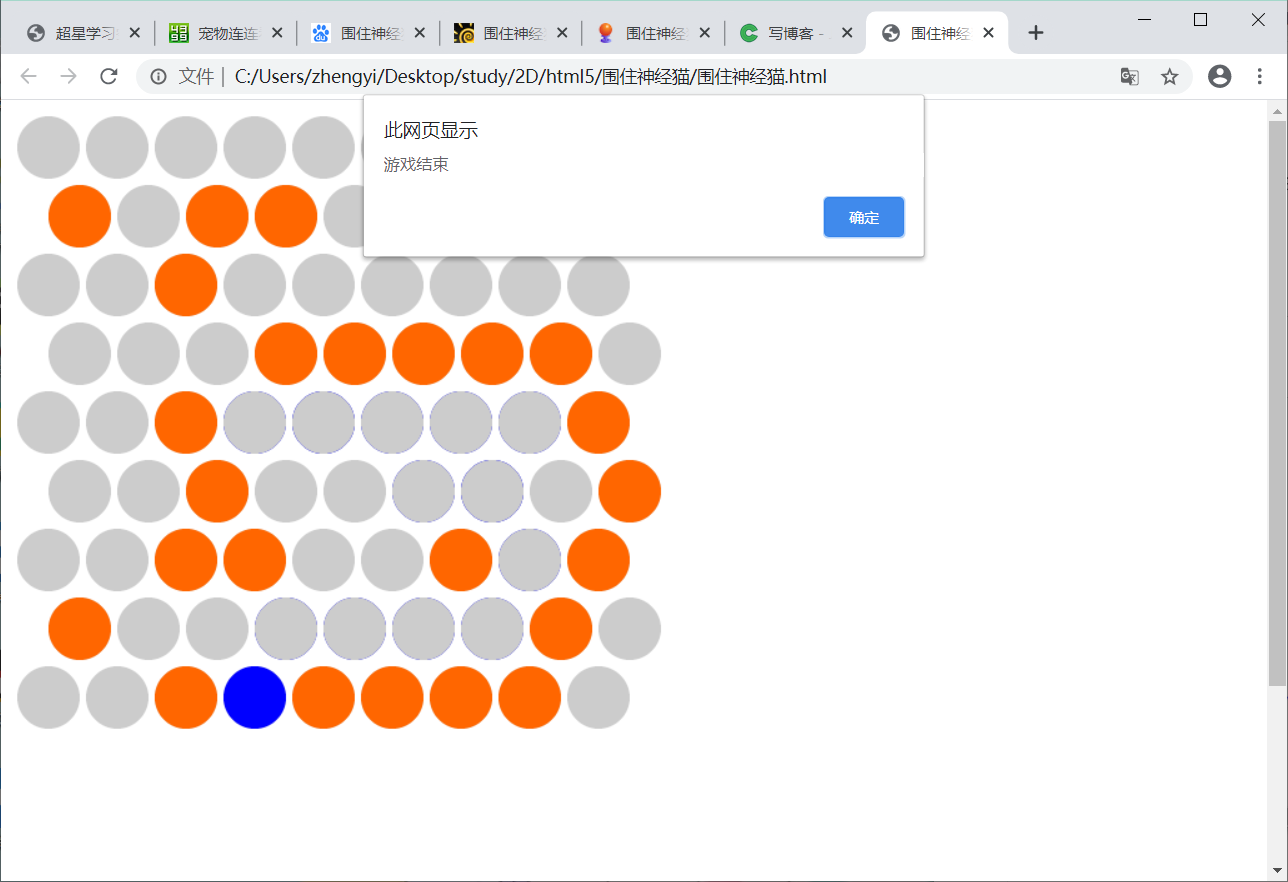Open the Chrome three-dot menu

[x=1259, y=76]
